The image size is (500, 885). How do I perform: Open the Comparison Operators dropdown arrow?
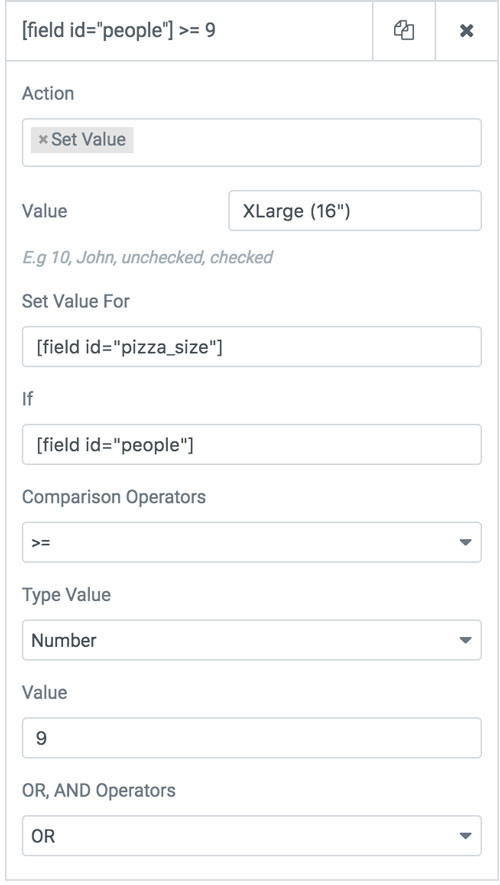point(465,542)
